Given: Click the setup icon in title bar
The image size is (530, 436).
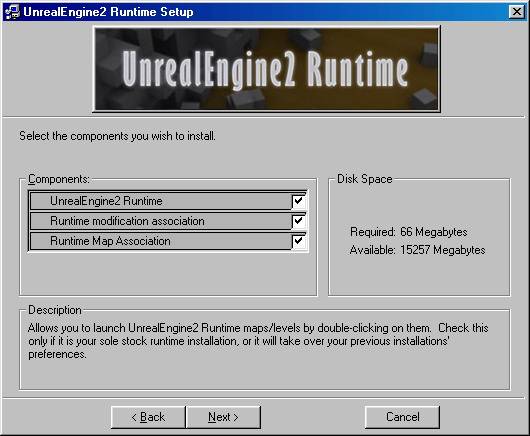Looking at the screenshot, I should pos(13,12).
